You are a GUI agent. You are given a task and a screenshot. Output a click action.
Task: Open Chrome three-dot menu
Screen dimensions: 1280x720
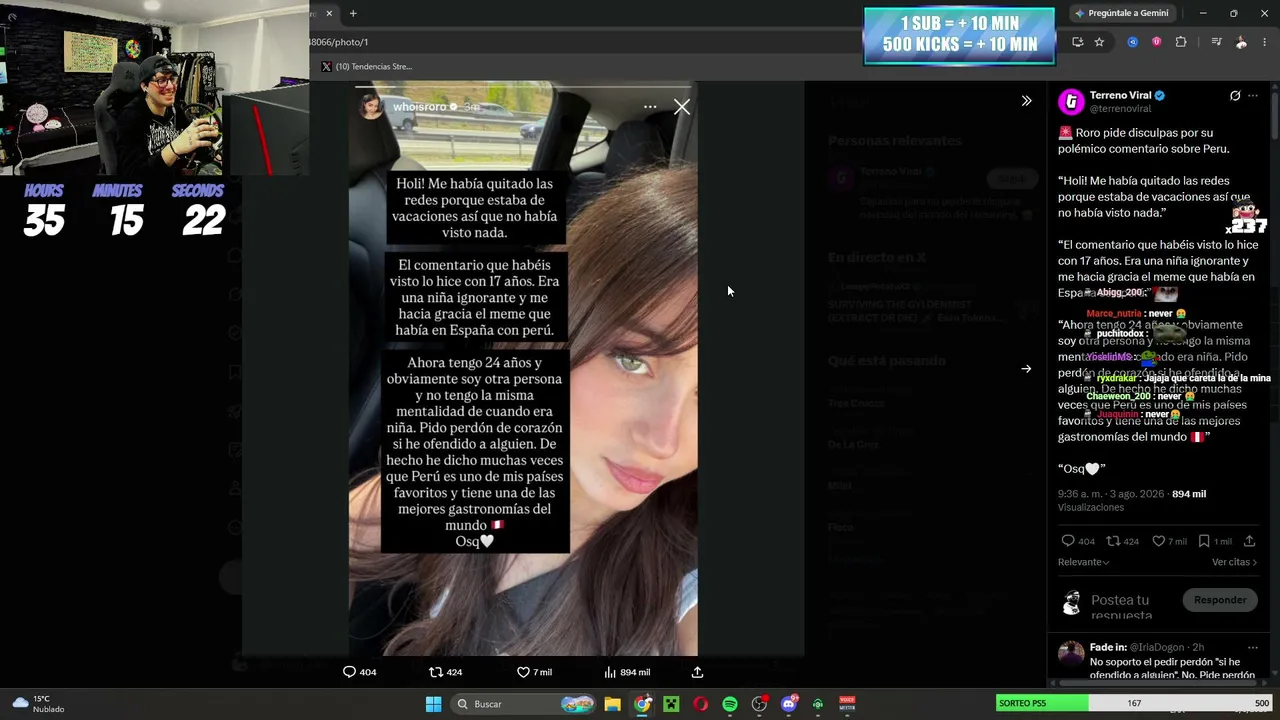pos(1265,42)
